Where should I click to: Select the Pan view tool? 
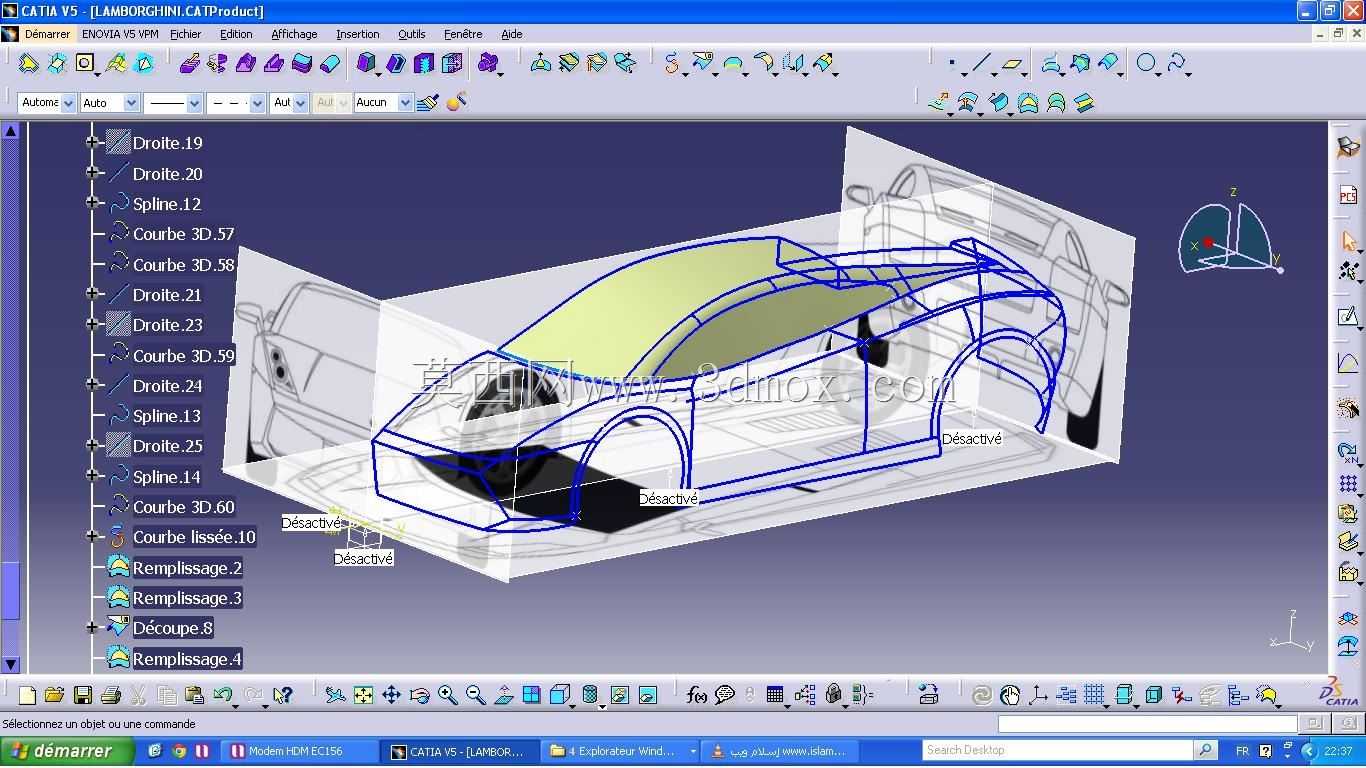tap(391, 695)
